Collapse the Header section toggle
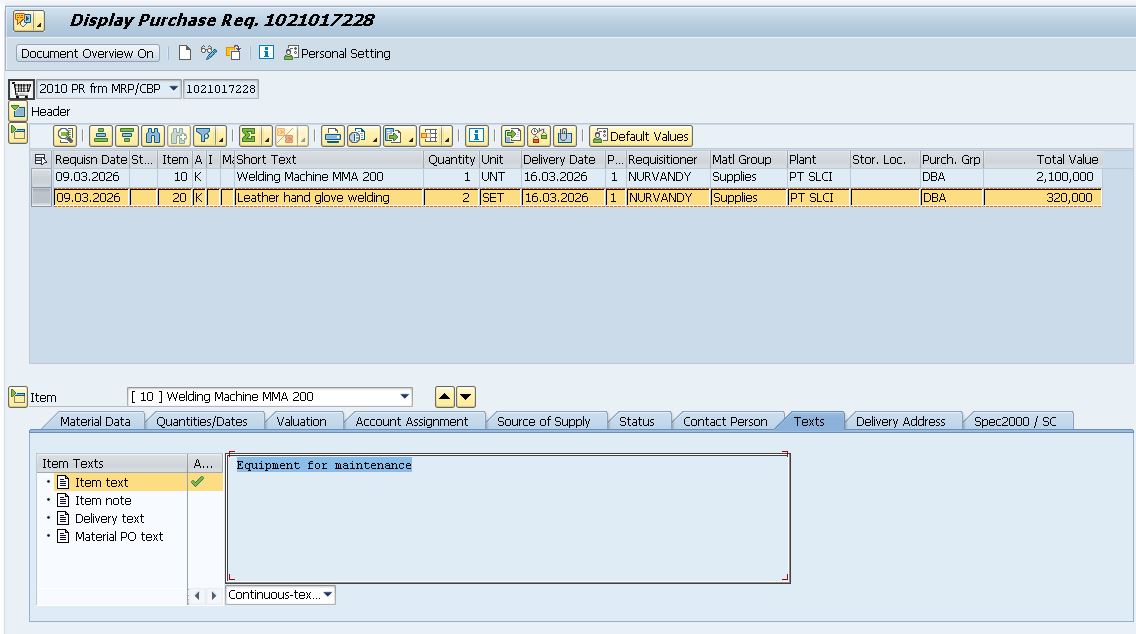This screenshot has height=634, width=1136. [x=18, y=111]
